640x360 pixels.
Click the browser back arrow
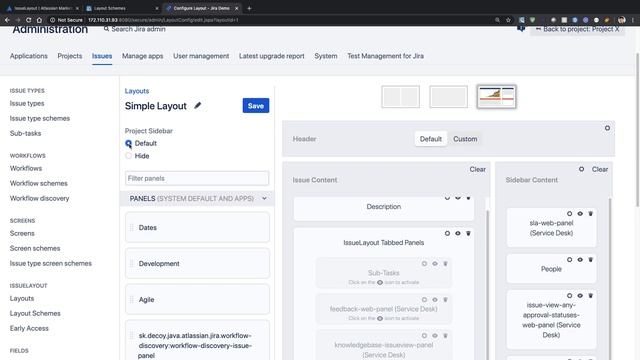tap(7, 20)
